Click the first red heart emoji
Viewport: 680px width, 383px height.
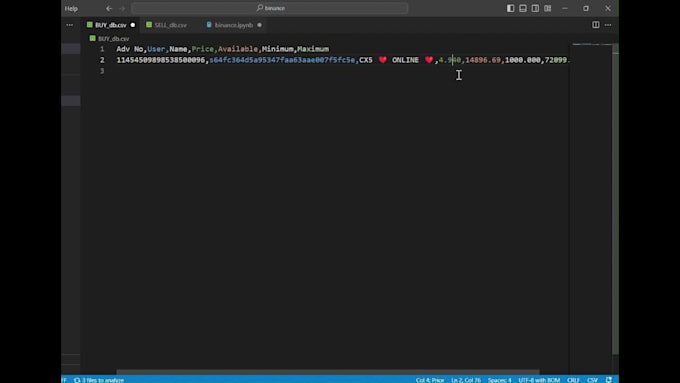382,60
